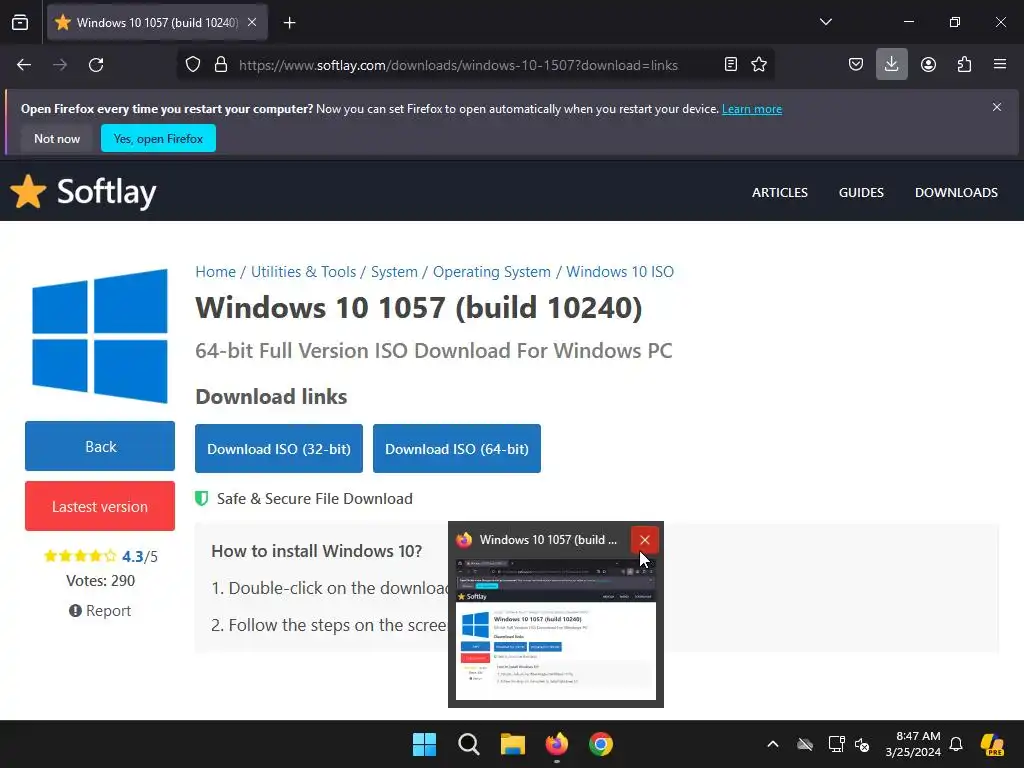
Task: Click the network display tray icon
Action: tap(836, 744)
